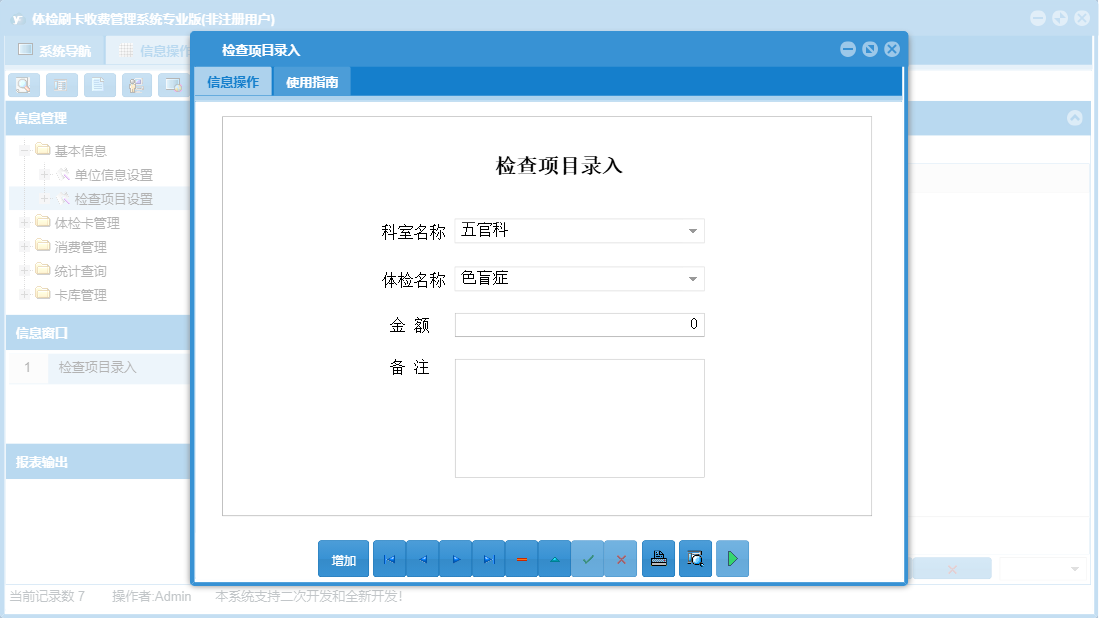The width and height of the screenshot is (1099, 618).
Task: Advance to the next record
Action: click(455, 558)
